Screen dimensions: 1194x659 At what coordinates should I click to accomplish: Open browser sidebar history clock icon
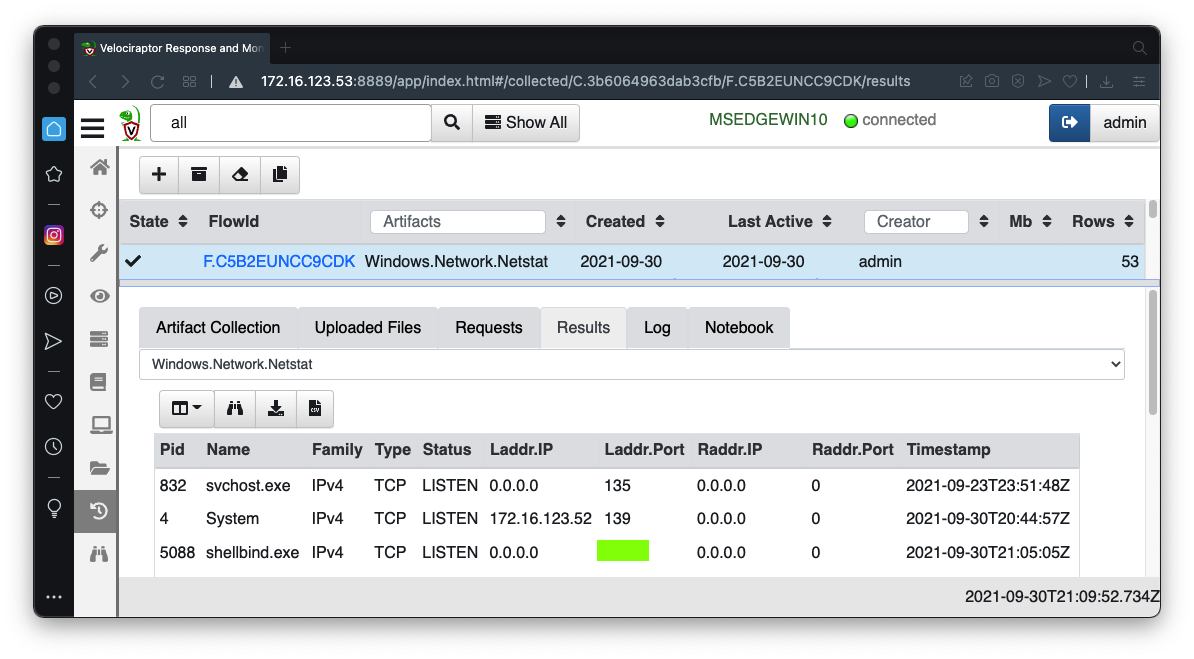click(53, 446)
